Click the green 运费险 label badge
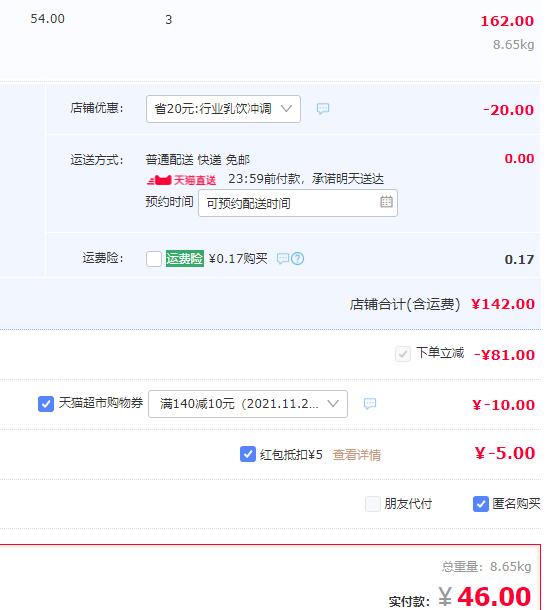This screenshot has width=548, height=610. [185, 258]
